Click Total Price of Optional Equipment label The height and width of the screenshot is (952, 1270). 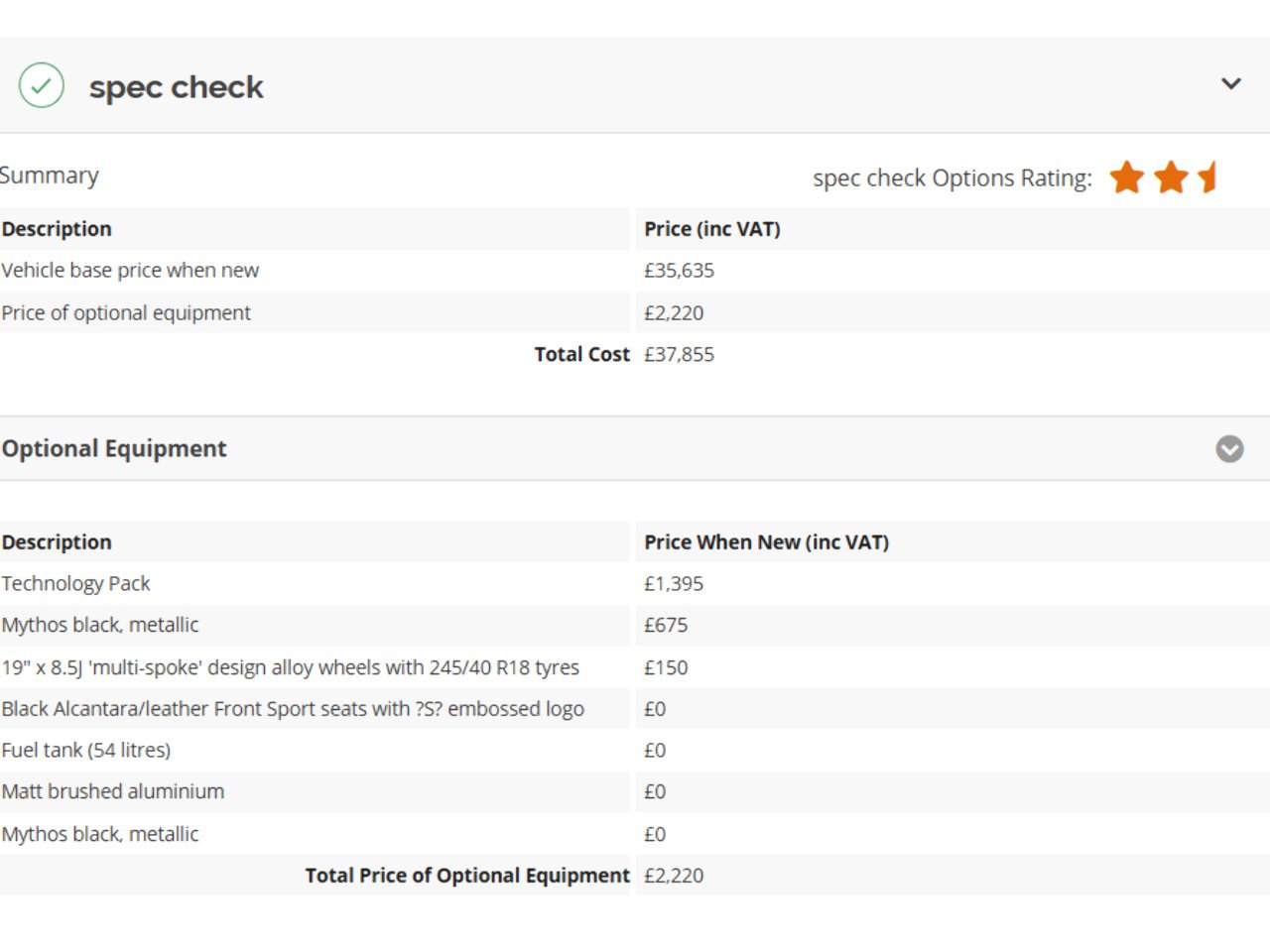tap(466, 876)
